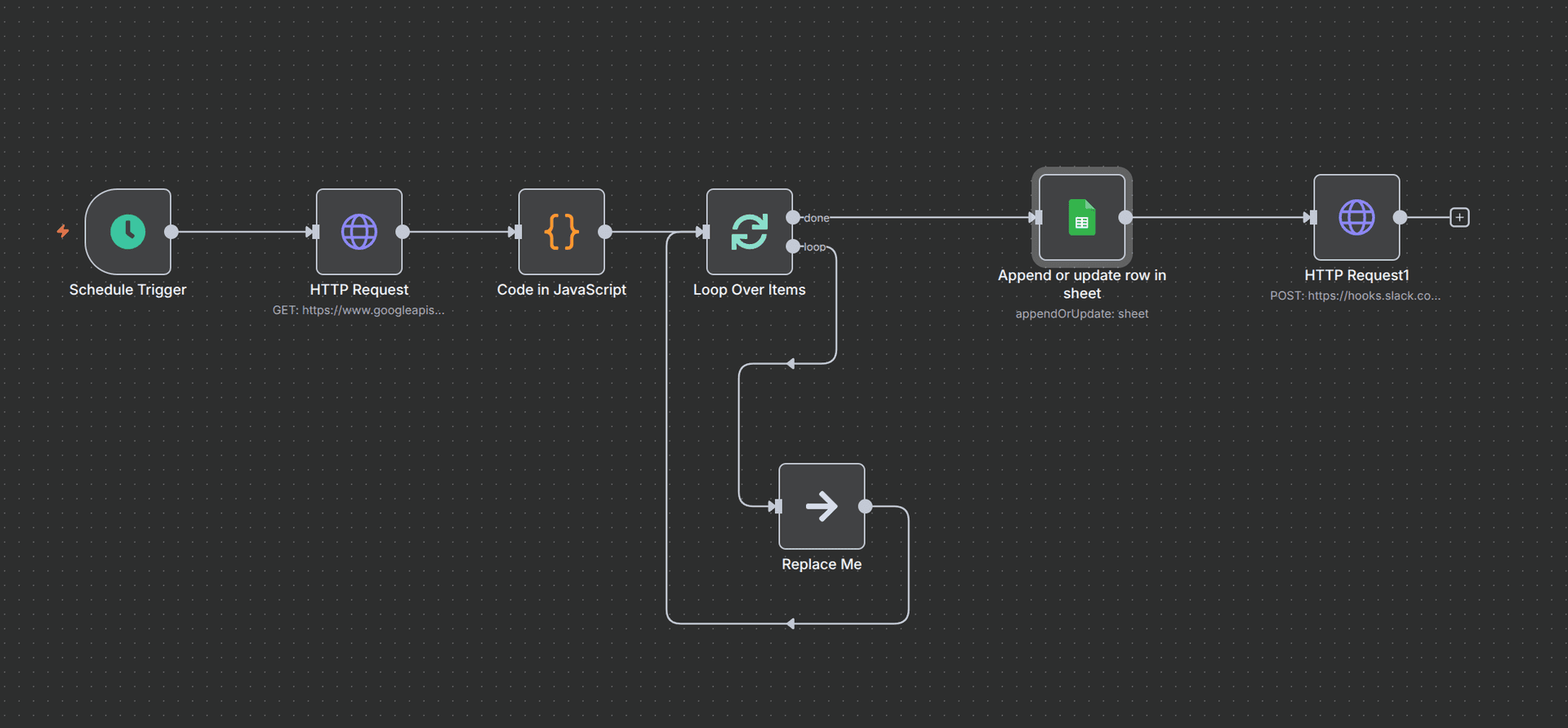Screen dimensions: 1568x728
Task: Click the POST hooks.slack.co subtitle
Action: pyautogui.click(x=1356, y=295)
